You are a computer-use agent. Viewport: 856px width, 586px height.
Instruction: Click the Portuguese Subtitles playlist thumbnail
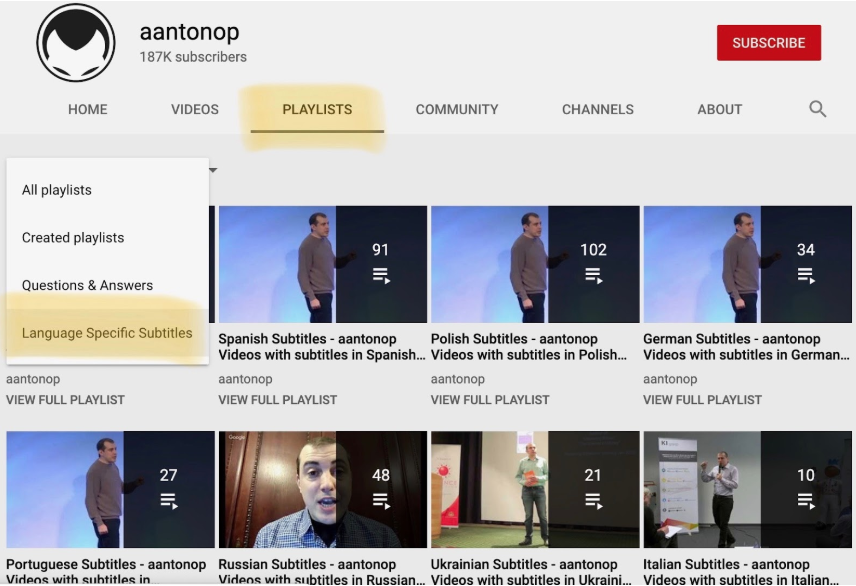(x=110, y=489)
